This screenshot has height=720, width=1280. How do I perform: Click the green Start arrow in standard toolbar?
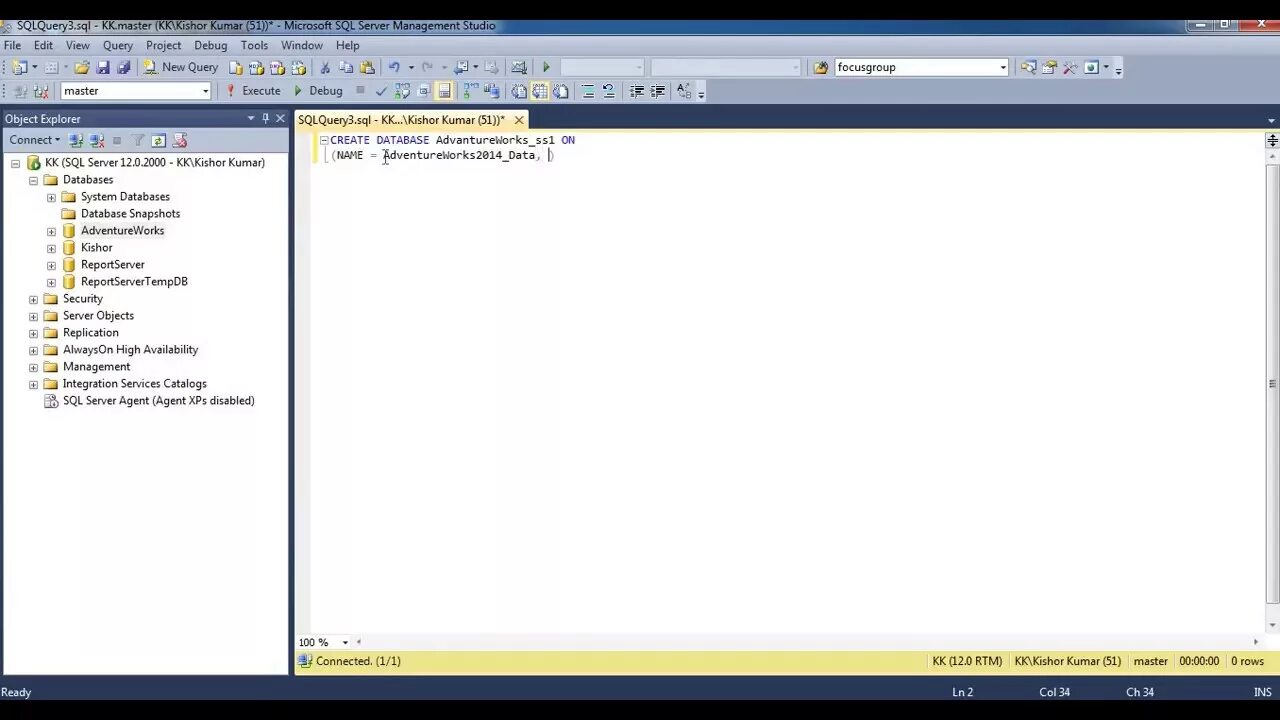tap(546, 68)
